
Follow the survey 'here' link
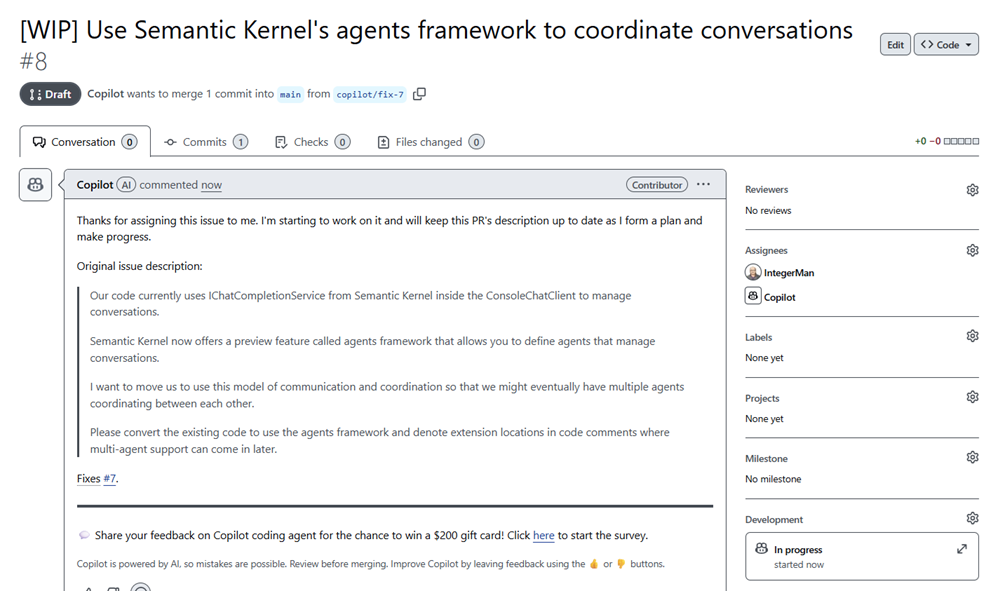tap(543, 535)
